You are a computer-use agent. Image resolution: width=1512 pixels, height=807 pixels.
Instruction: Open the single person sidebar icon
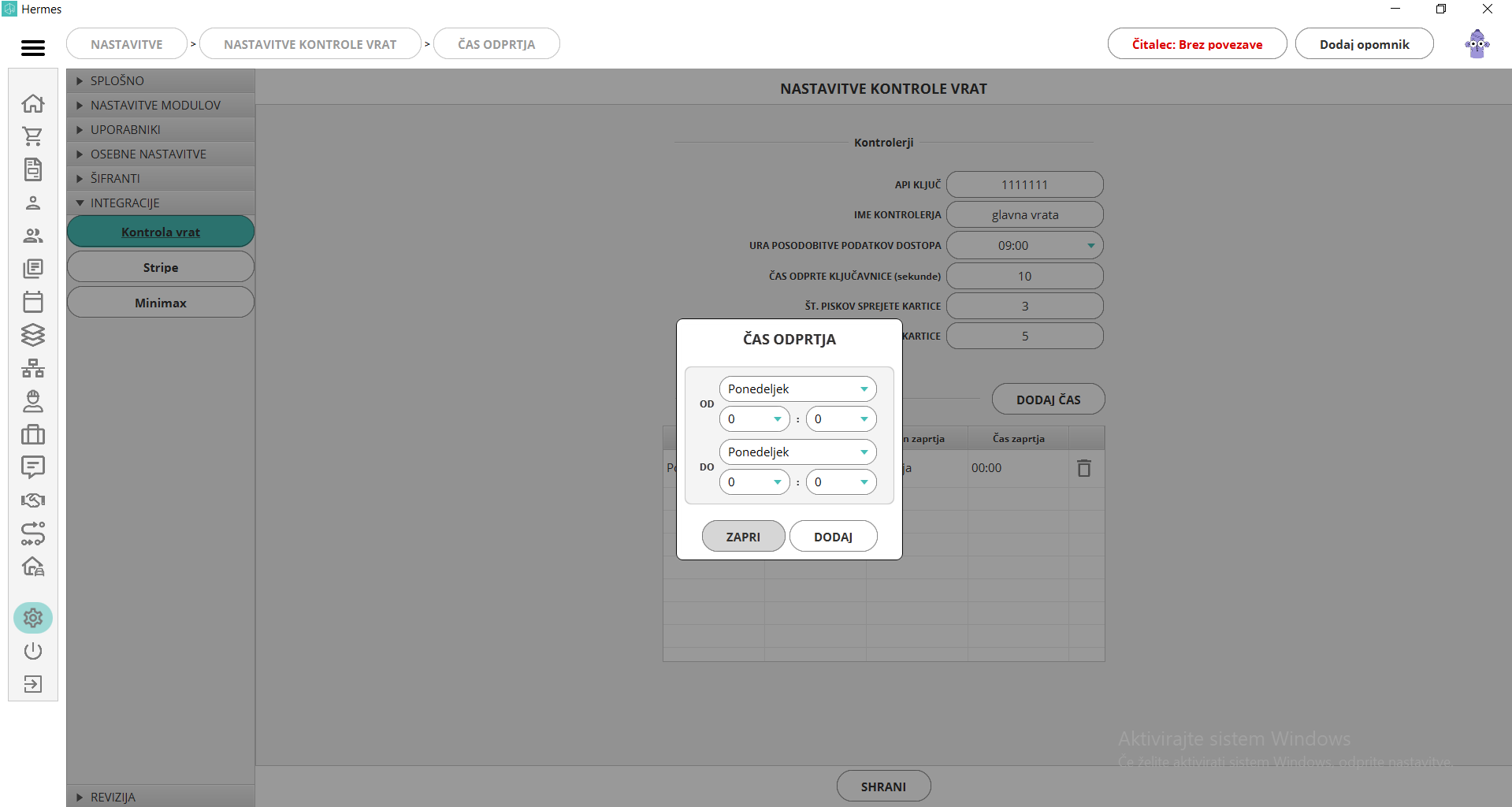pyautogui.click(x=33, y=203)
